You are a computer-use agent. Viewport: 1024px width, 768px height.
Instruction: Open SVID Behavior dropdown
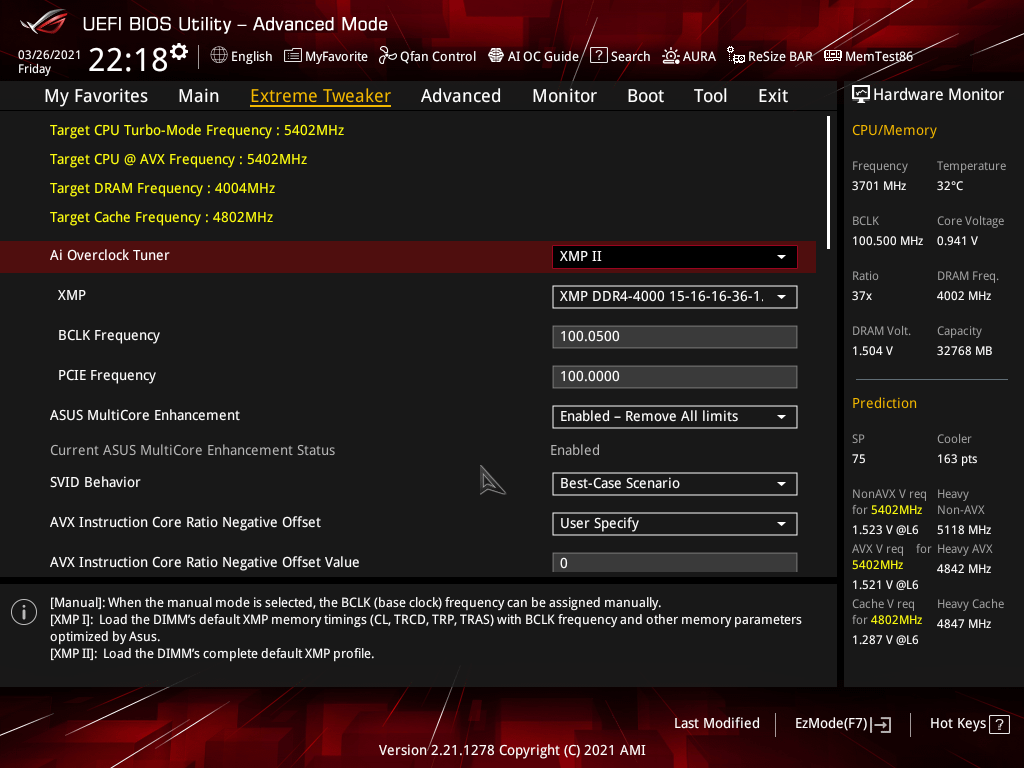(675, 484)
